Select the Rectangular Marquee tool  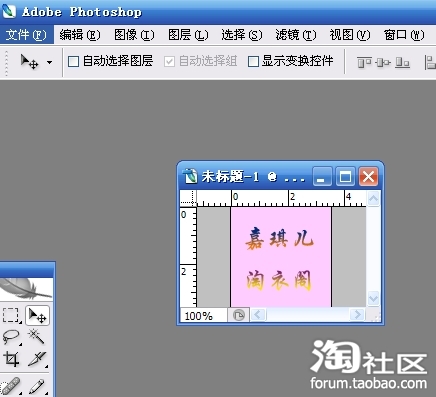pyautogui.click(x=11, y=315)
